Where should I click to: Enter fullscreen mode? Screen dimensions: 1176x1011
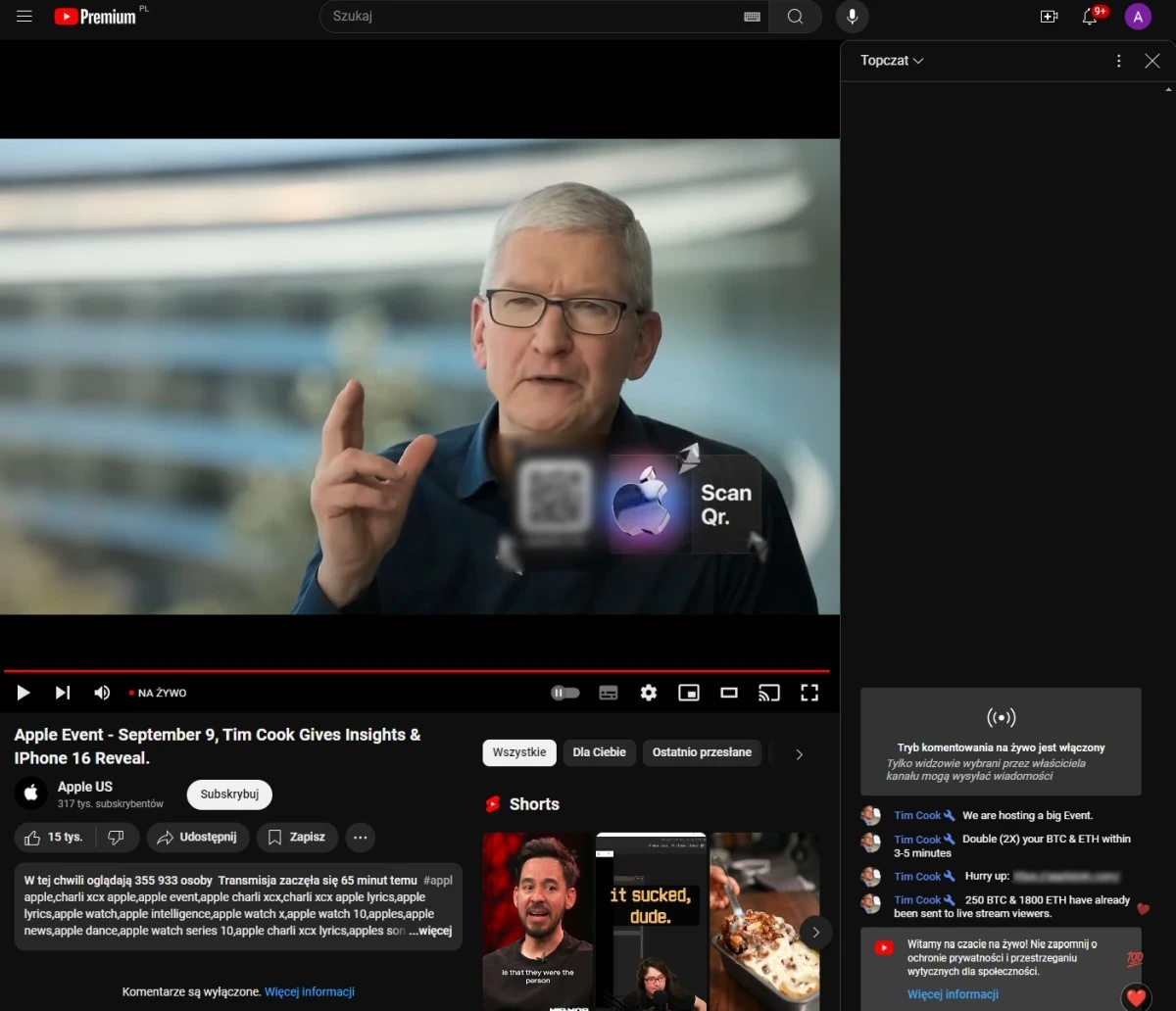point(808,693)
